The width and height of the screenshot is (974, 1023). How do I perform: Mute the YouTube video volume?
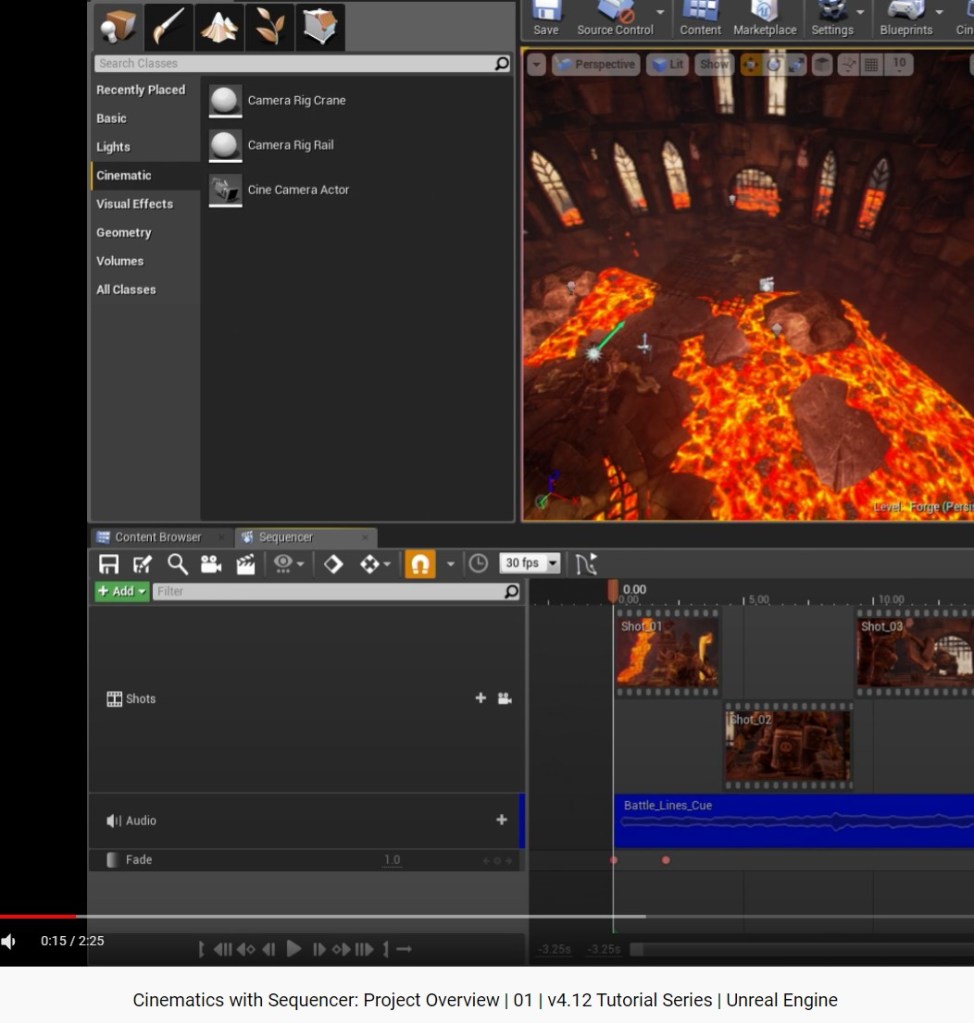coord(9,941)
